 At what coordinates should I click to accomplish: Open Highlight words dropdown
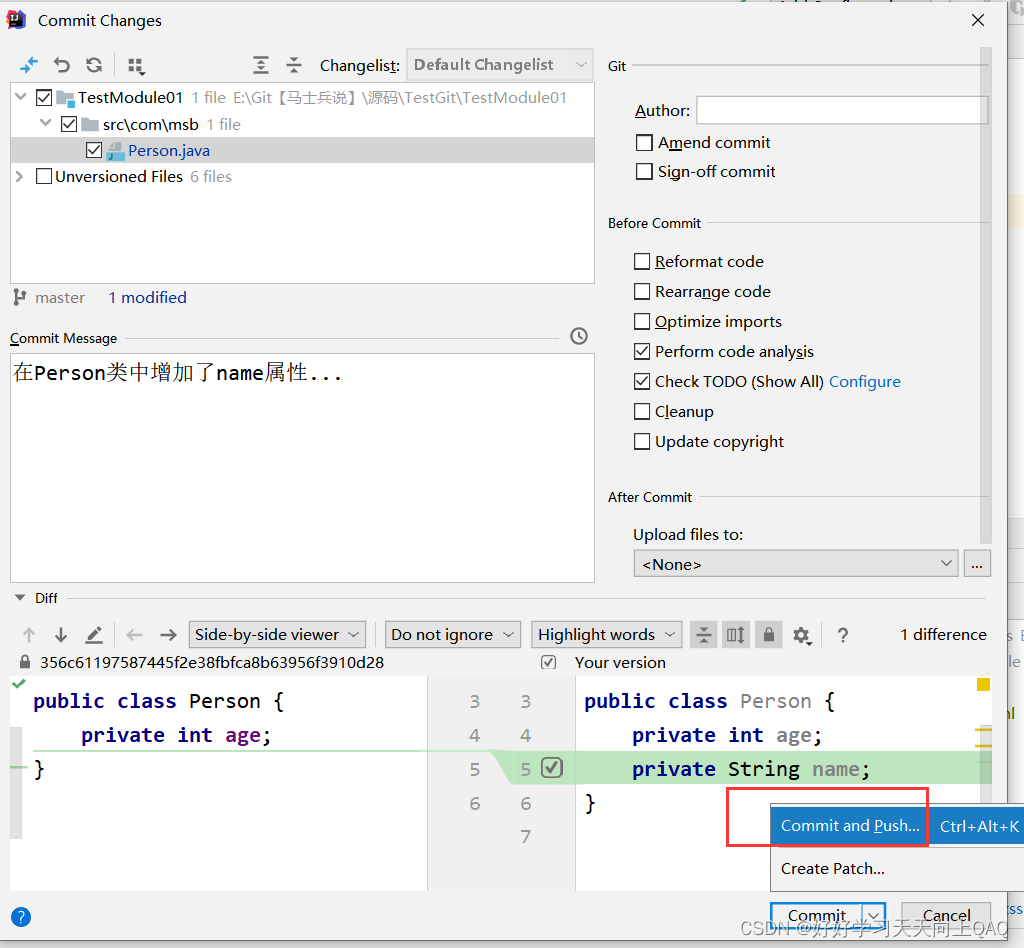[606, 635]
